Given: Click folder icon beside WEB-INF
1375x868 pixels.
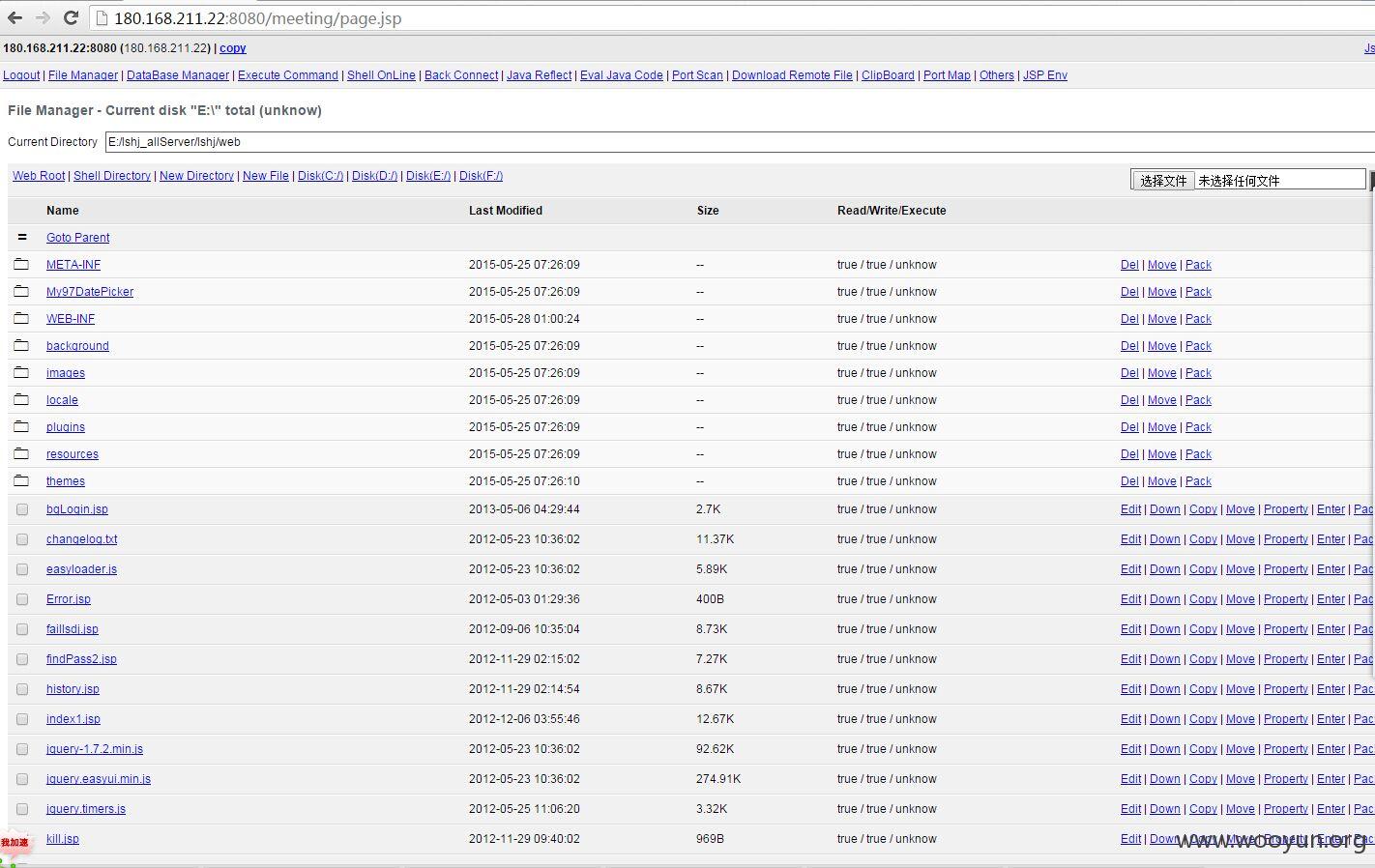Looking at the screenshot, I should [x=21, y=318].
